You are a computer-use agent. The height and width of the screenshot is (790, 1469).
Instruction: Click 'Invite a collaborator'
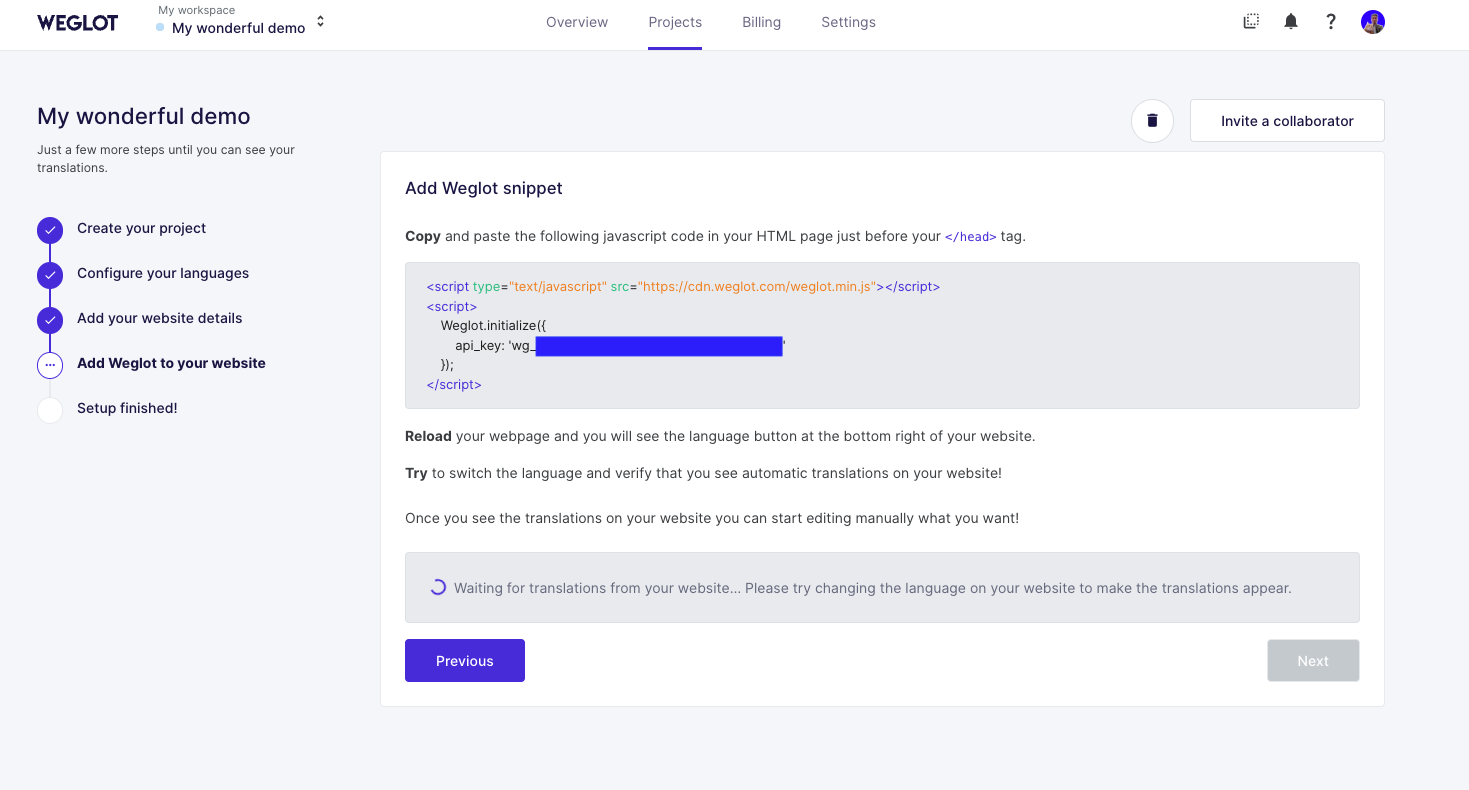coord(1287,120)
